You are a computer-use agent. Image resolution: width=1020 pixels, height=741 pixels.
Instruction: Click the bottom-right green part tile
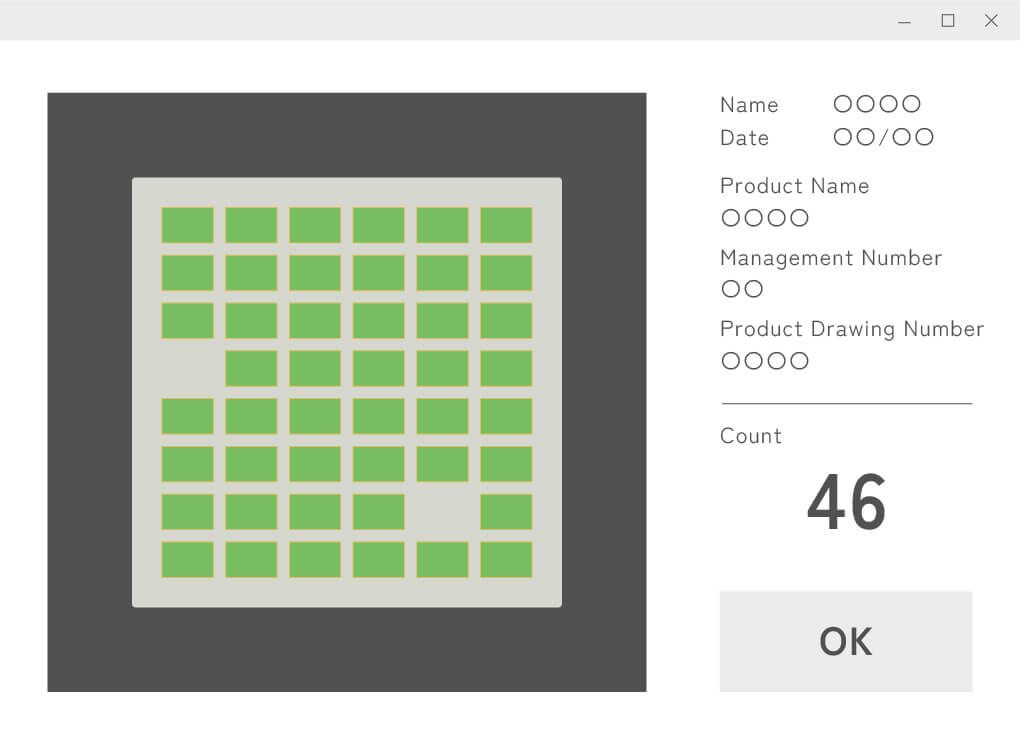(x=506, y=560)
